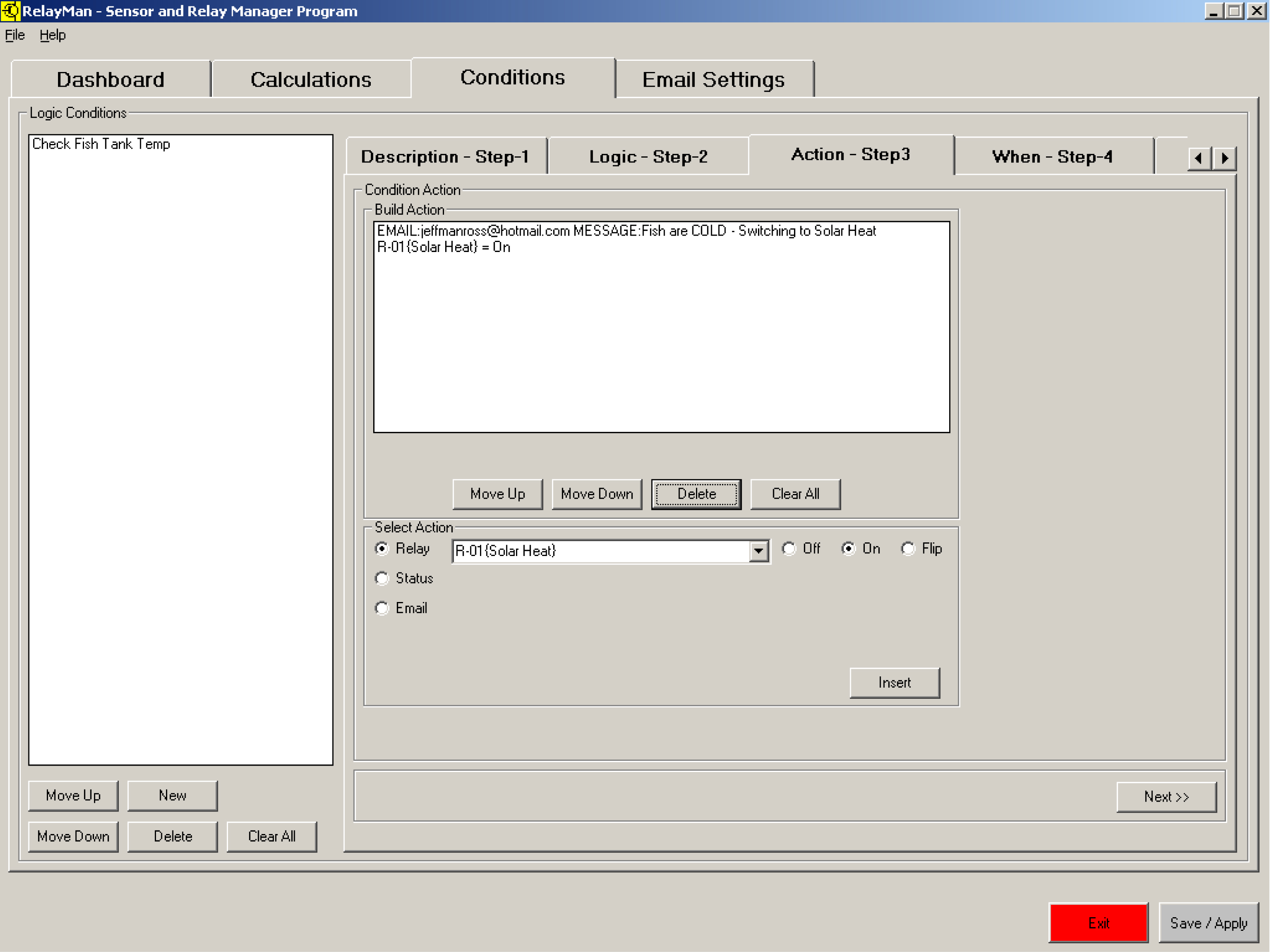The image size is (1272, 952).
Task: Click the red Exit button
Action: tap(1098, 923)
